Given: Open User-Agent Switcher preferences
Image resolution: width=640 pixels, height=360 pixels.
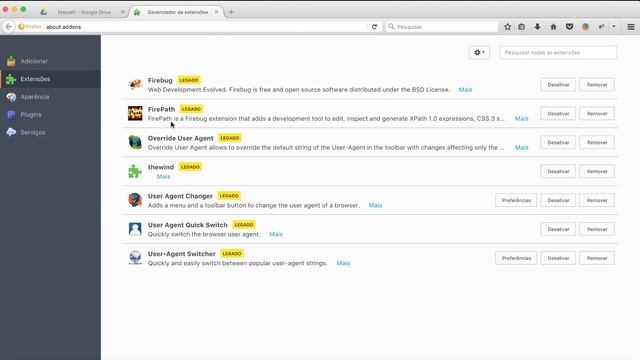Looking at the screenshot, I should (x=516, y=258).
